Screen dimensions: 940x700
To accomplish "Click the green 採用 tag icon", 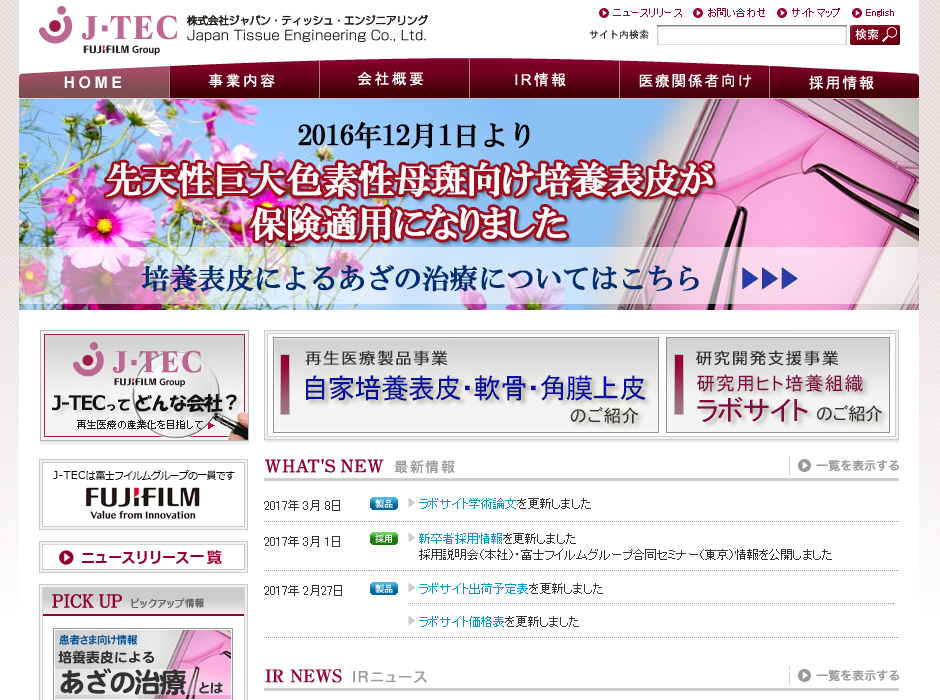I will (384, 539).
